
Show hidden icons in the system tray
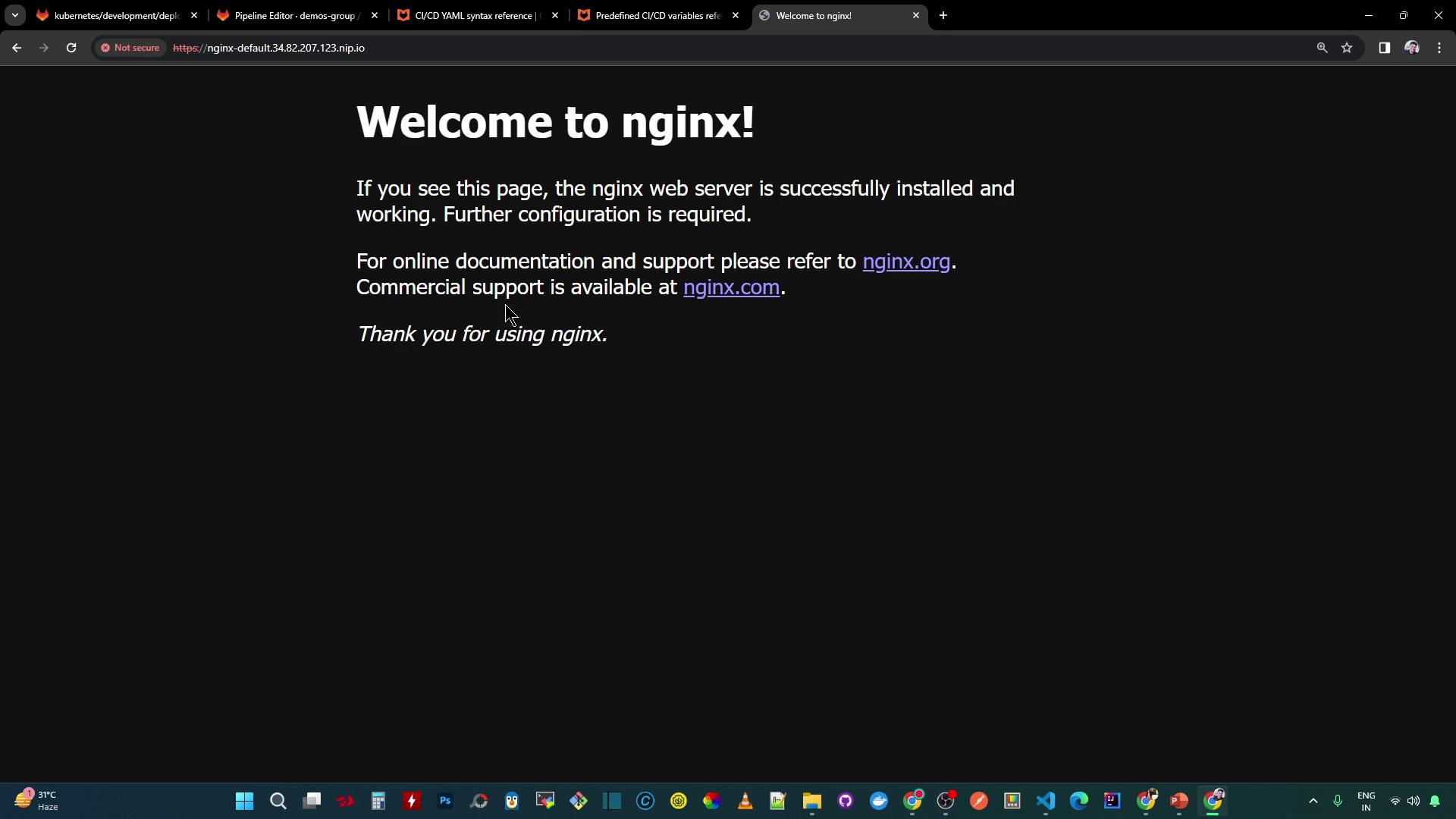[x=1313, y=801]
